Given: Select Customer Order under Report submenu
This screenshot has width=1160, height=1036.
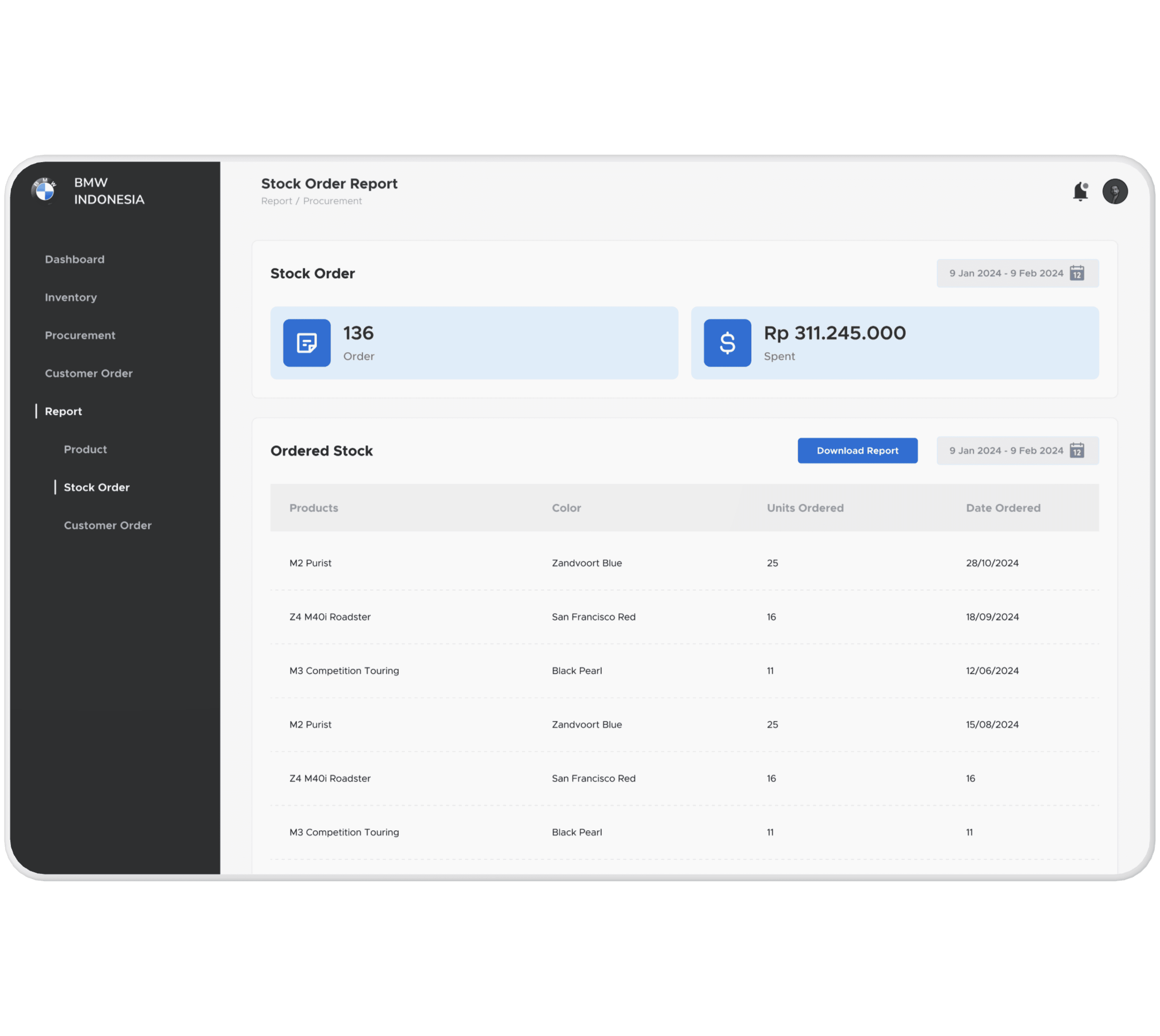Looking at the screenshot, I should (x=108, y=526).
